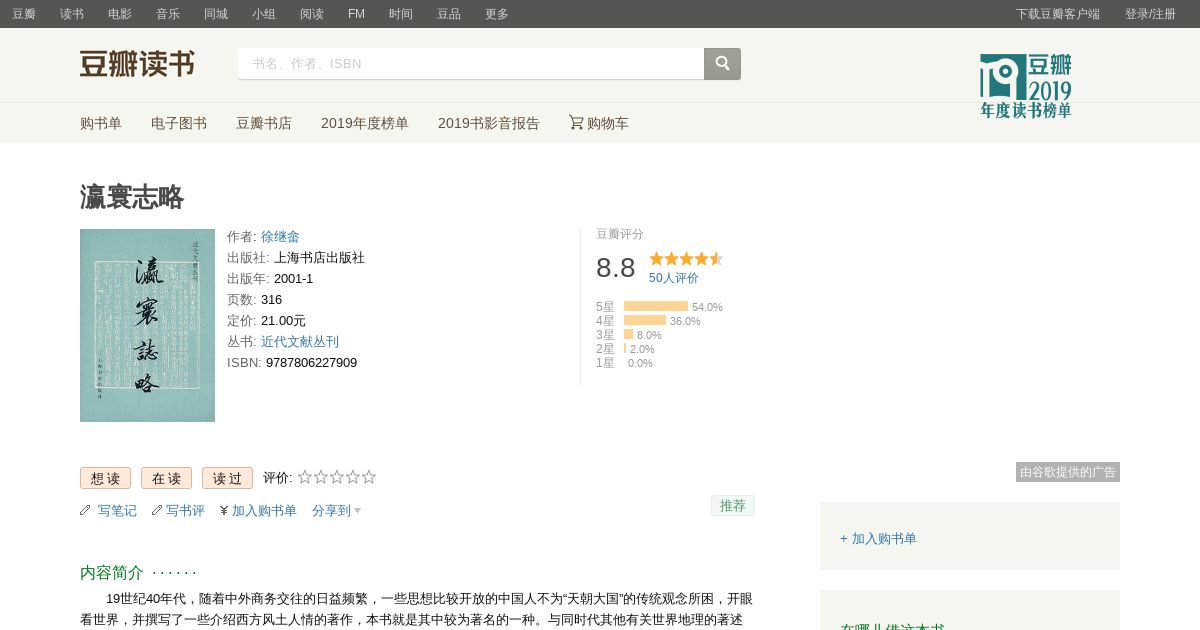Mark the book as 读过
The height and width of the screenshot is (630, 1200).
pyautogui.click(x=227, y=478)
